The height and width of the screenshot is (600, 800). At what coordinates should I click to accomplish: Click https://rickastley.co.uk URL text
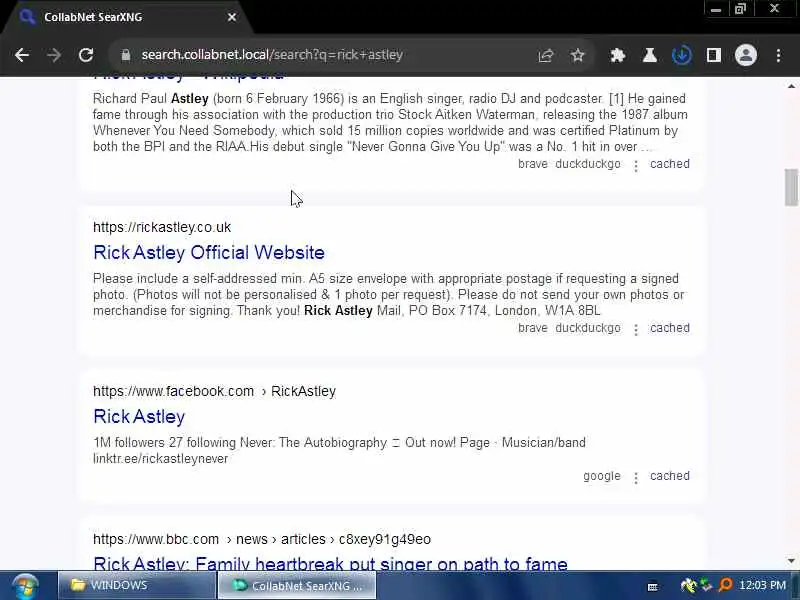162,227
